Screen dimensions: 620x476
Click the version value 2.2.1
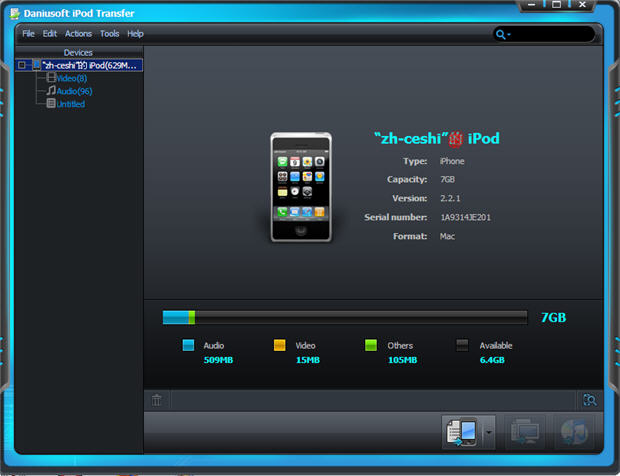click(450, 198)
